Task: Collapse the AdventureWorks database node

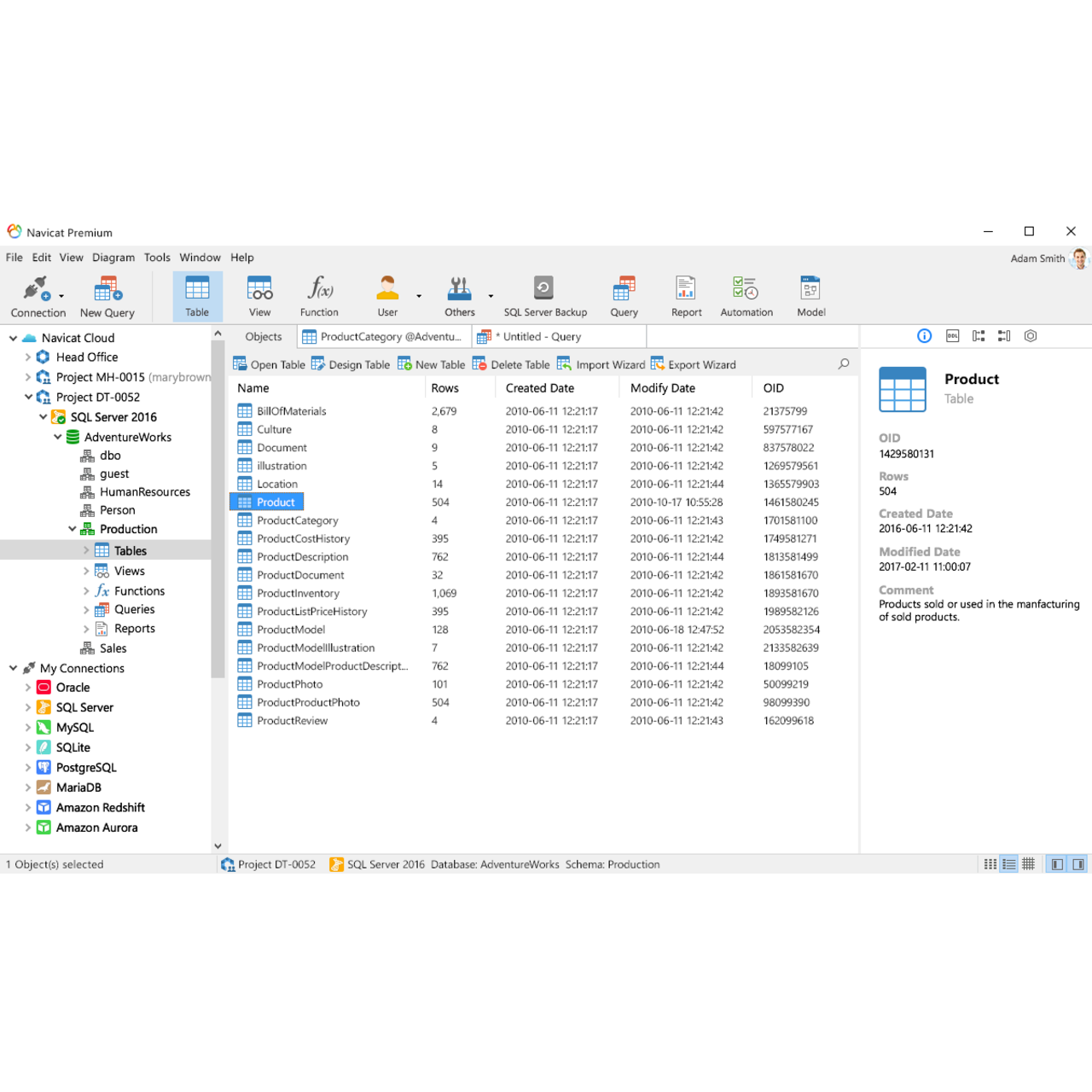Action: click(57, 437)
